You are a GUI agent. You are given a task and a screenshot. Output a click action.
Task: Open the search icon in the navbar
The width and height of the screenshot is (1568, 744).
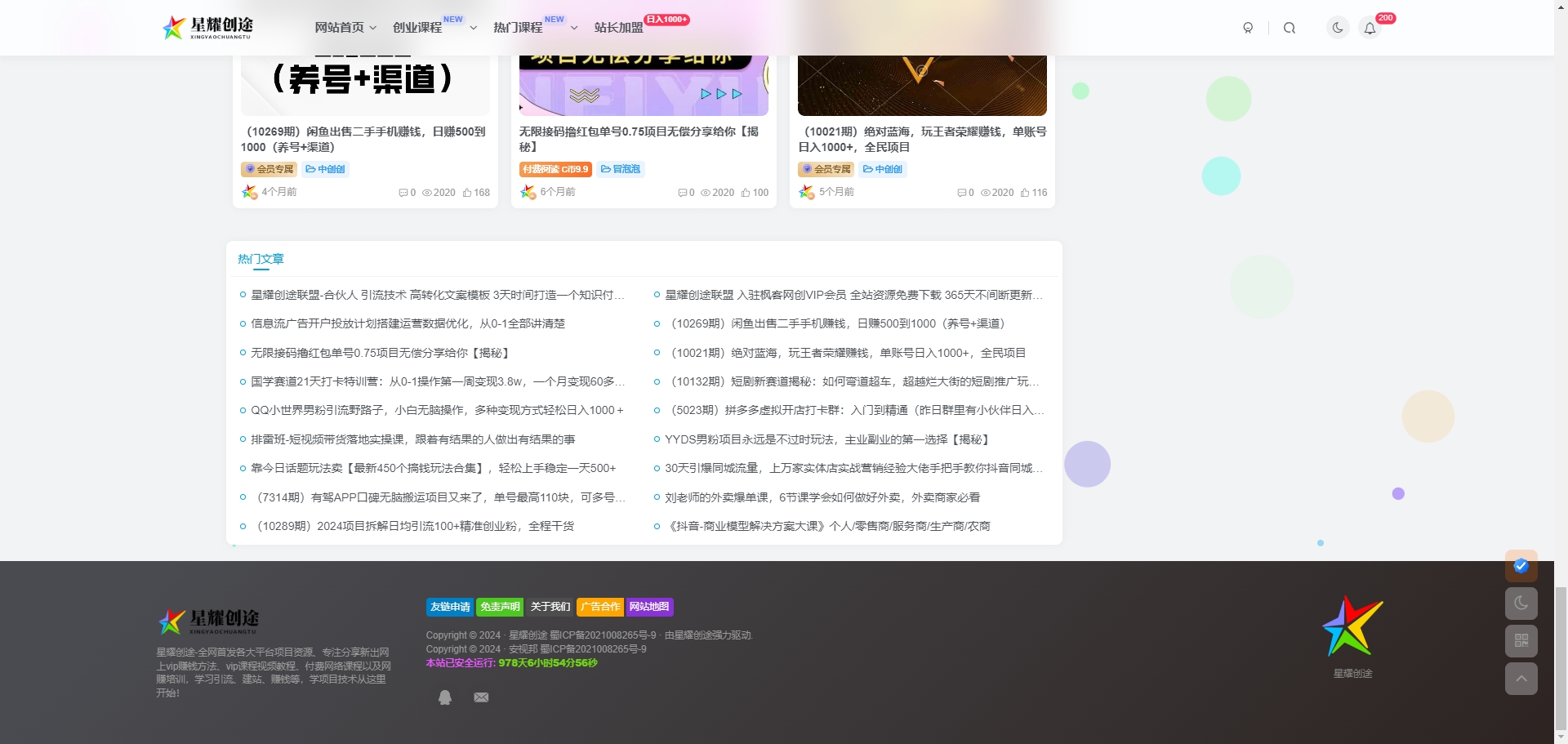1290,27
